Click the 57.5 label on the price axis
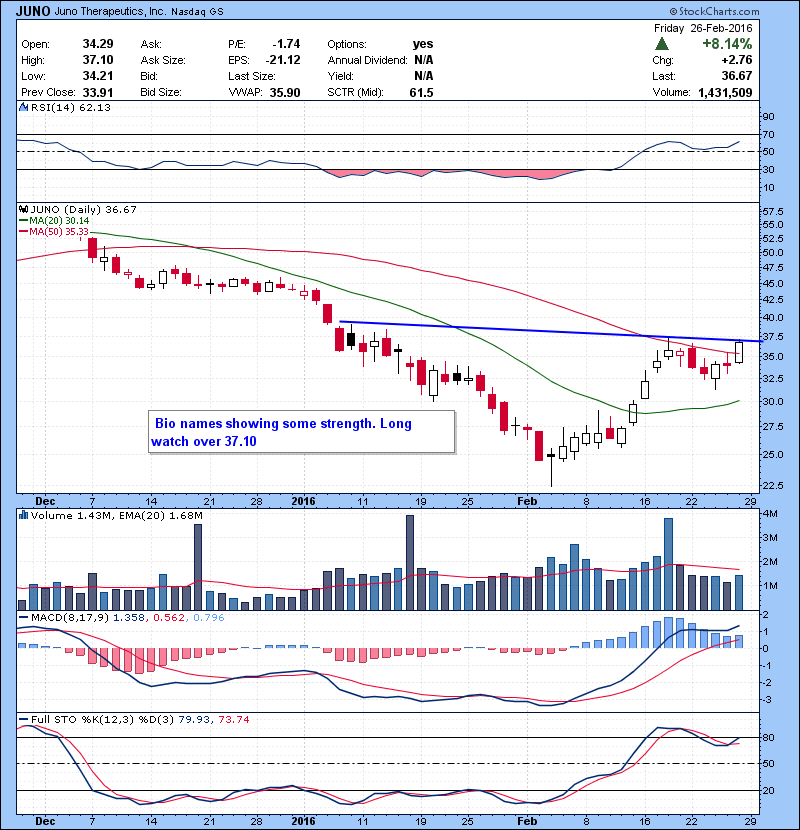 point(772,211)
